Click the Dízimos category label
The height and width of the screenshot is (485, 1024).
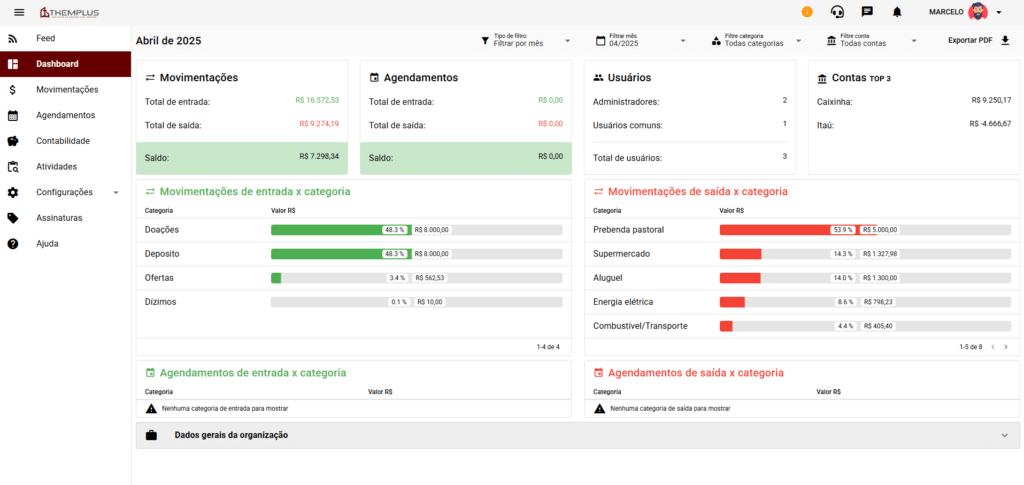point(161,302)
